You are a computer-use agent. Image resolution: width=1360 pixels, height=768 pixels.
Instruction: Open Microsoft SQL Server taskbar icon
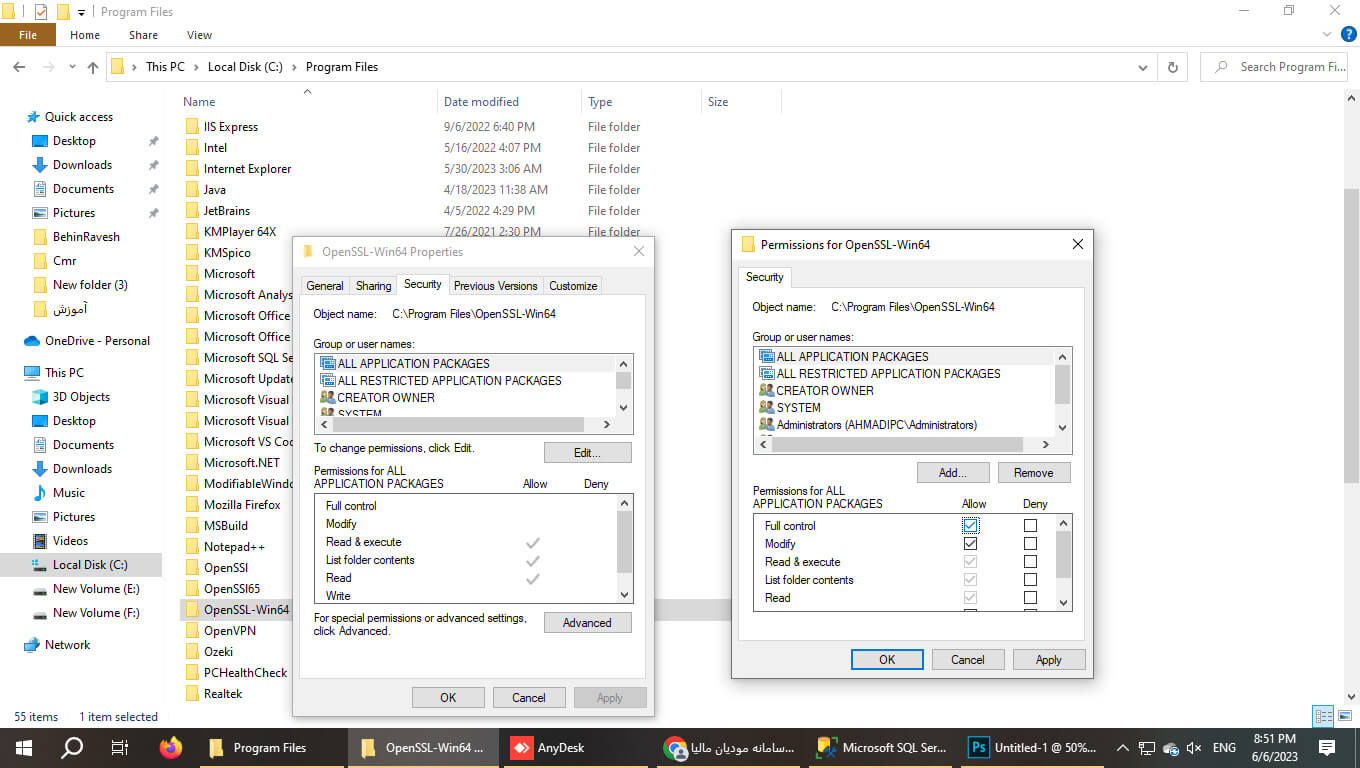tap(882, 747)
